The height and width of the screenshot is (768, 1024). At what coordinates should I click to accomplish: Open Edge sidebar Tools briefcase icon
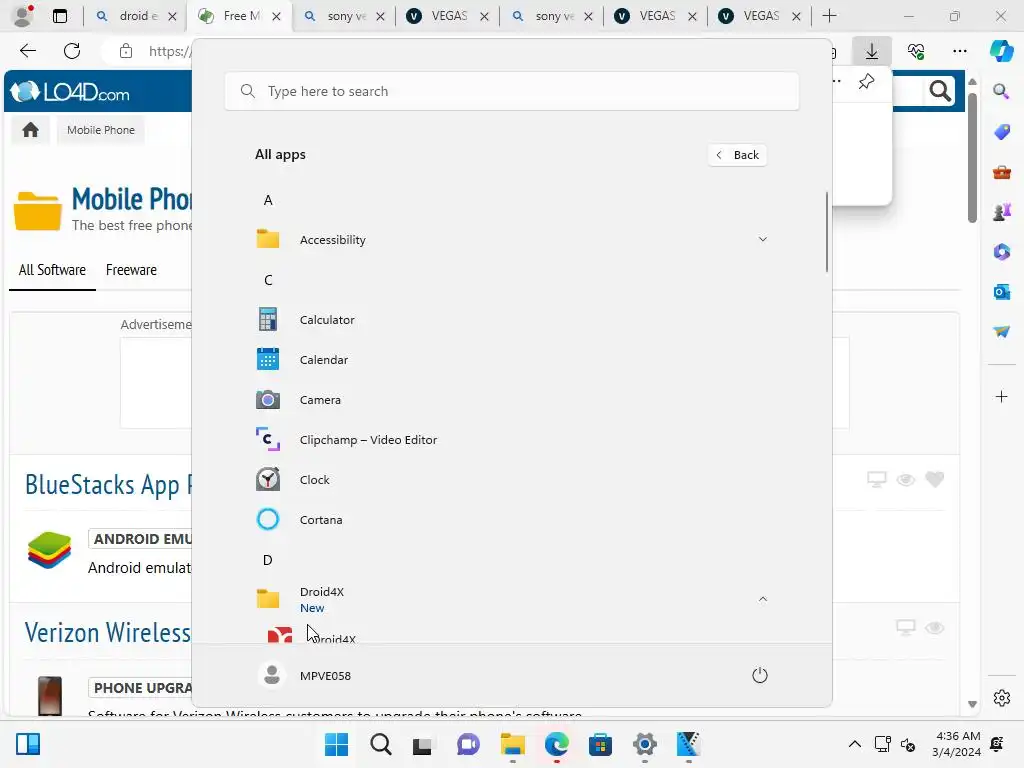pyautogui.click(x=1001, y=172)
